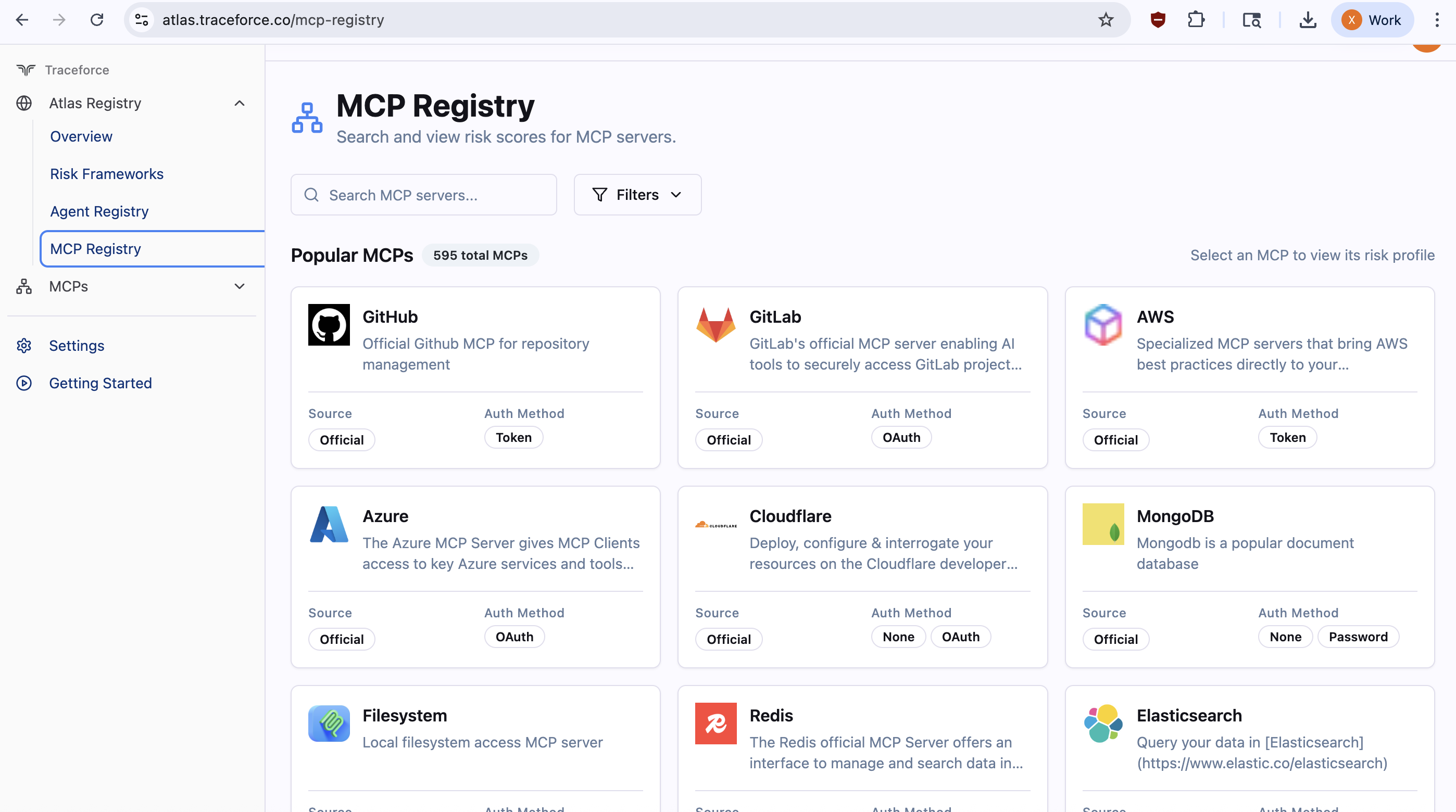
Task: Select the GitHub logo card icon
Action: (329, 324)
